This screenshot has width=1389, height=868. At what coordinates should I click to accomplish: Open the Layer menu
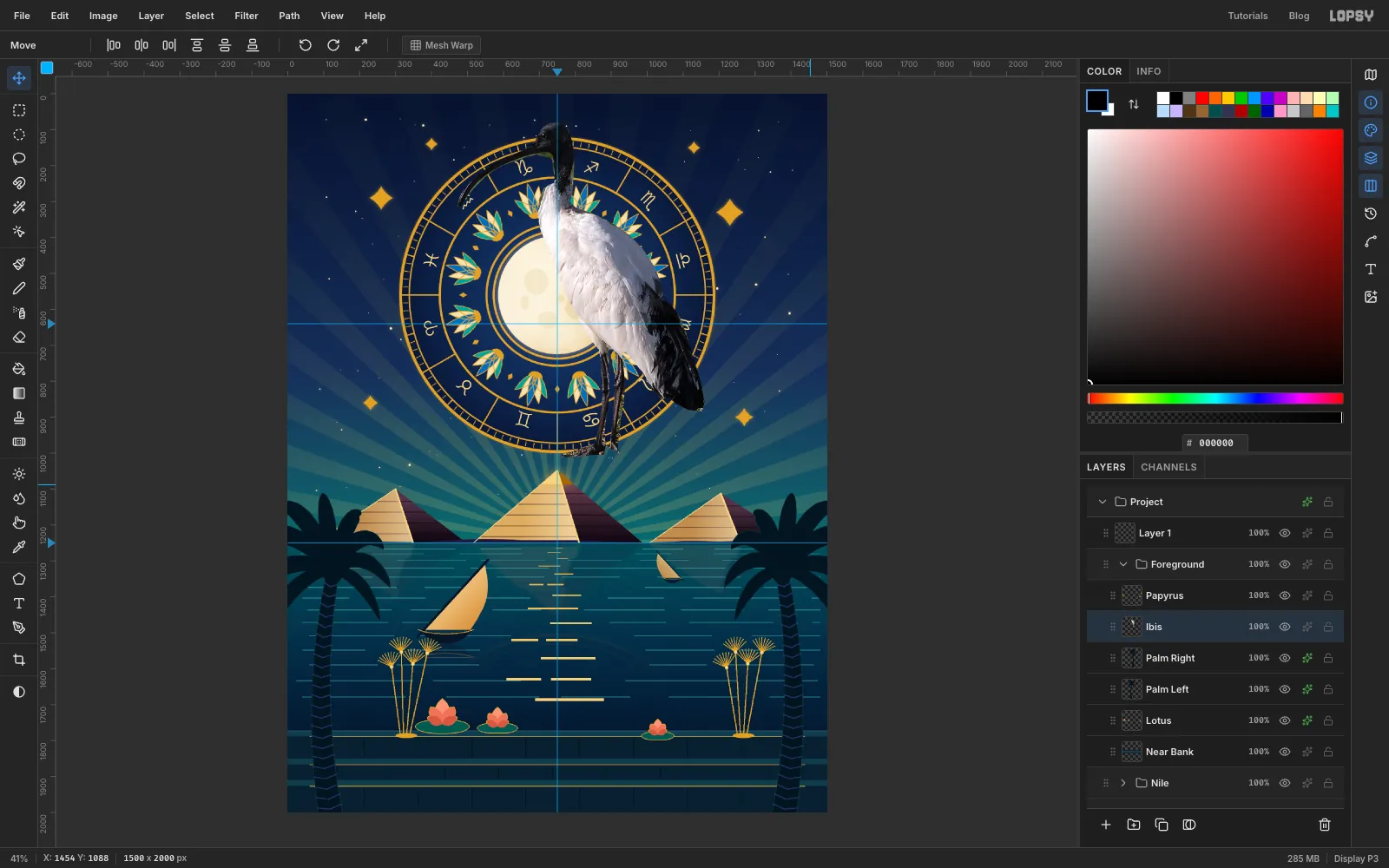[x=151, y=16]
